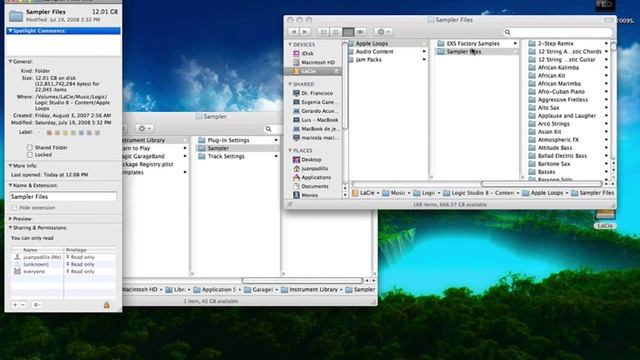Toggle the Shared Folder checkbox
The height and width of the screenshot is (360, 640).
(x=30, y=147)
